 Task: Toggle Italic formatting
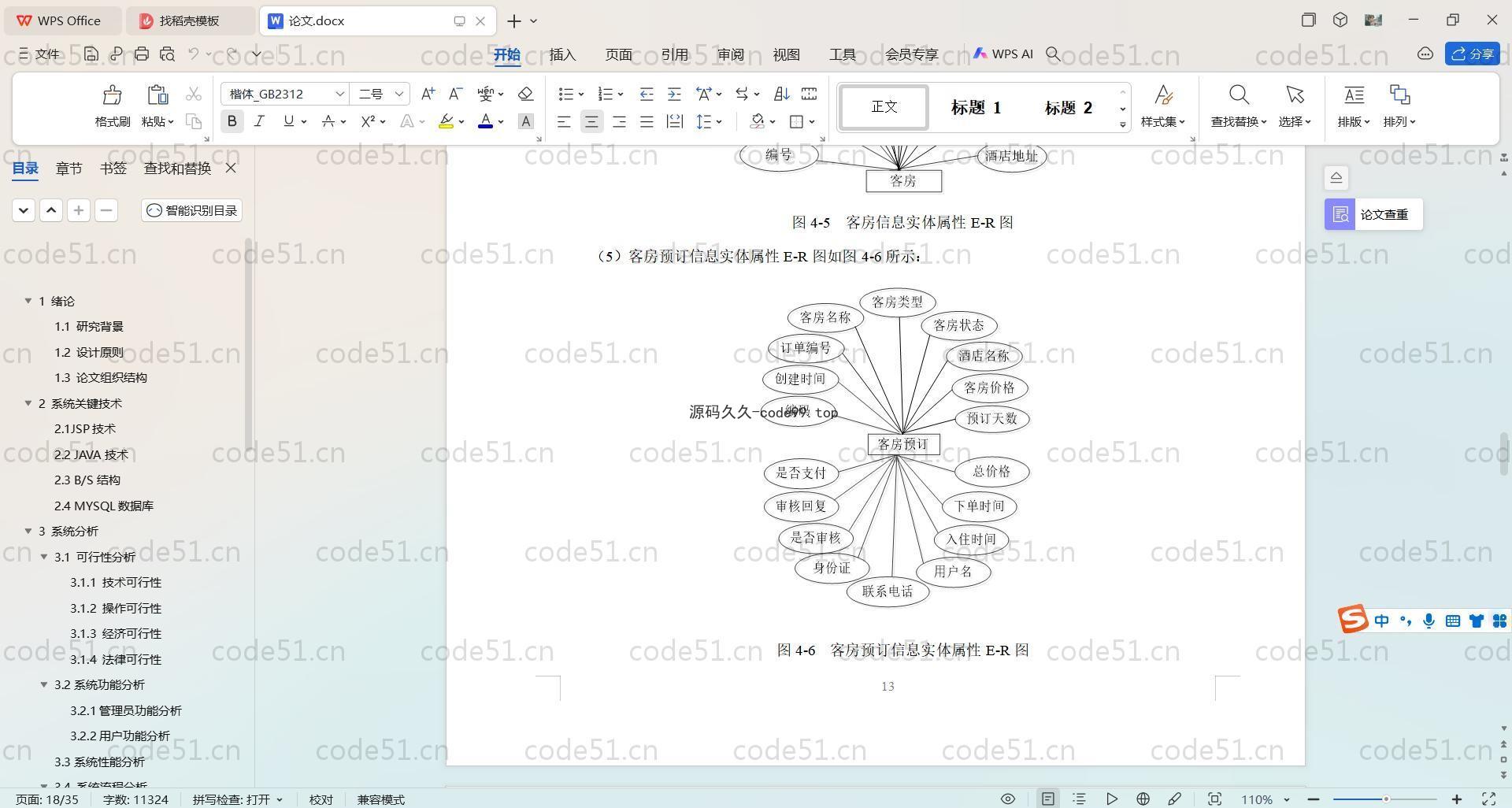259,121
